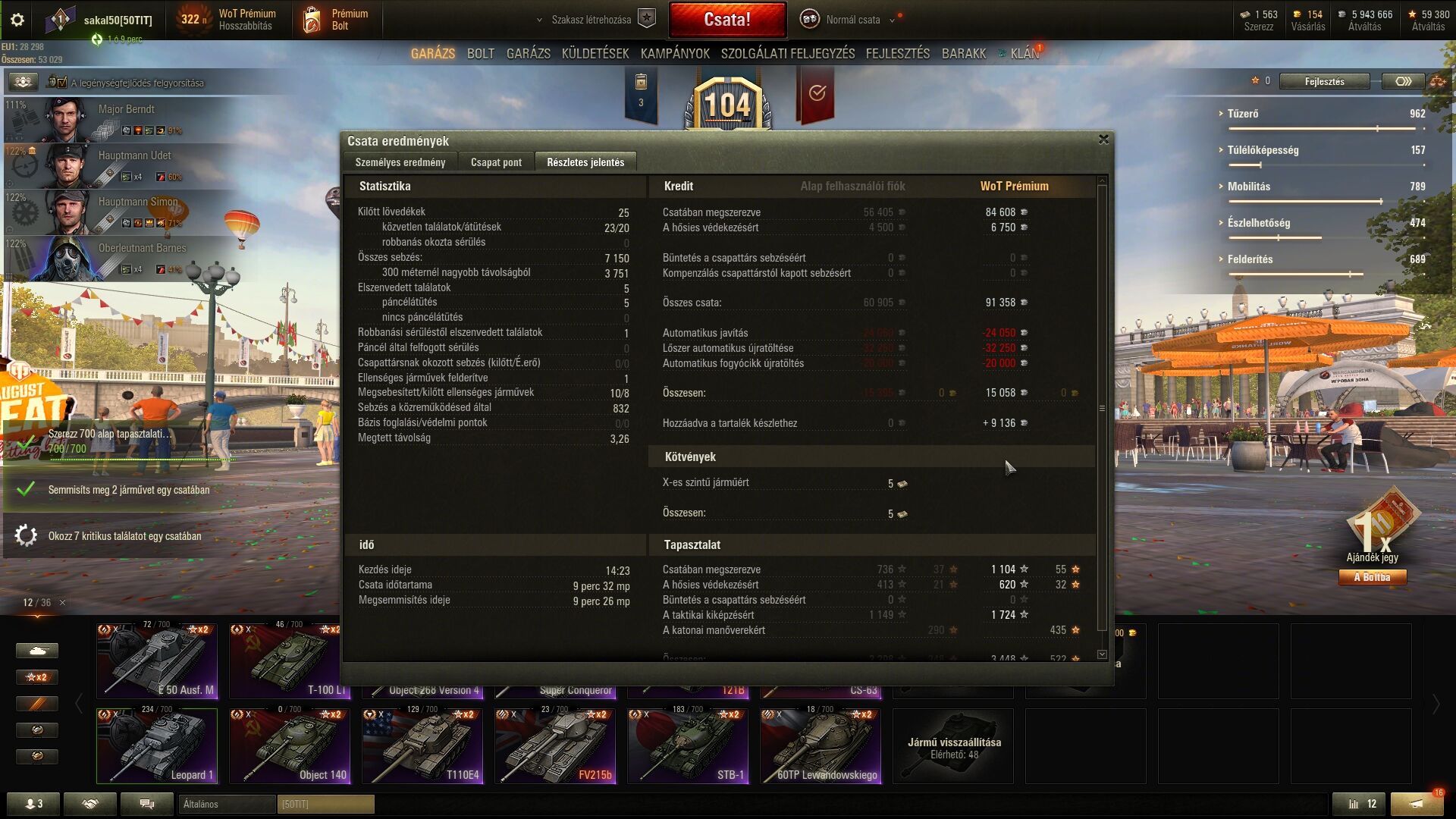This screenshot has width=1456, height=819.
Task: Open the chat channels speech-bubble icon
Action: click(147, 804)
